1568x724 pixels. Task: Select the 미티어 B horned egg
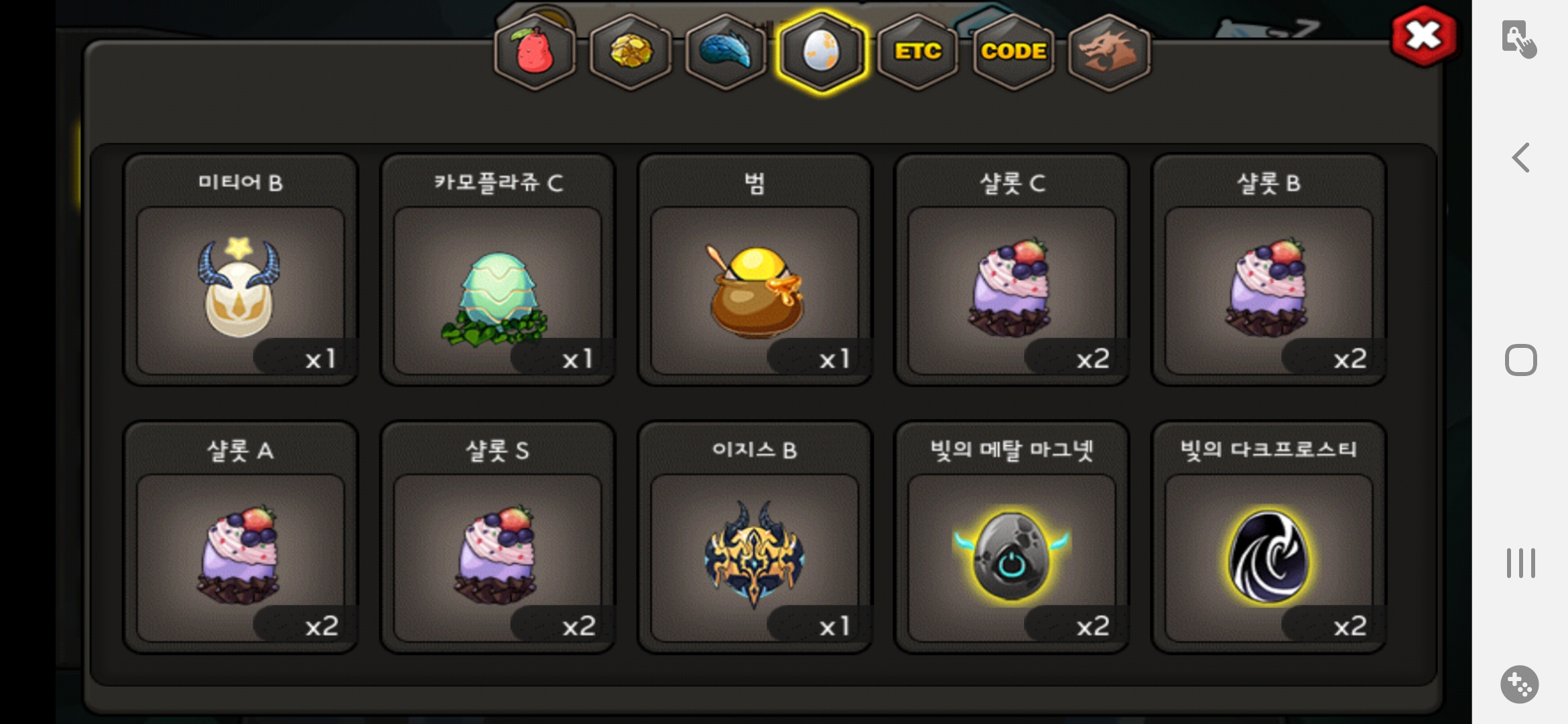coord(241,270)
